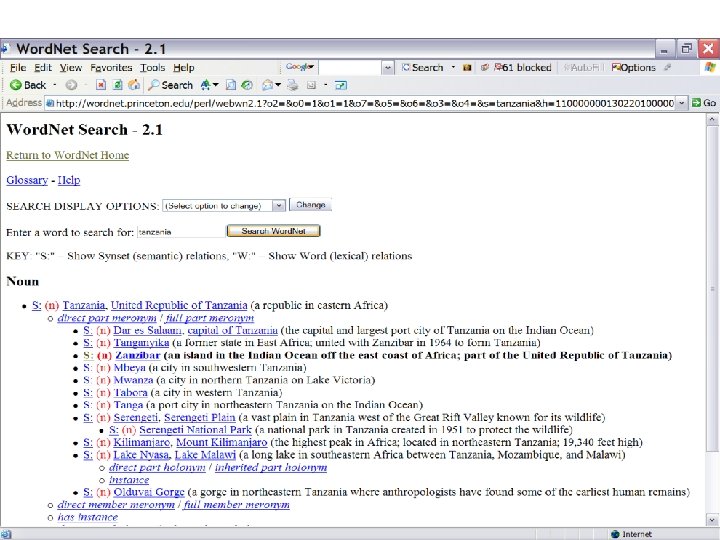720x540 pixels.
Task: Click the Mail envelope toolbar icon
Action: pos(267,85)
